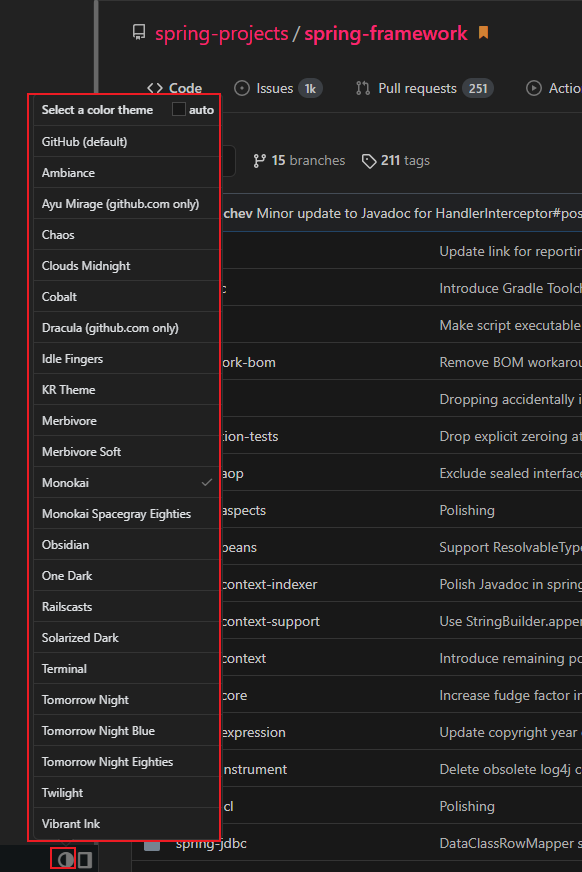The height and width of the screenshot is (872, 582).
Task: Click 'Make script executable' commit message
Action: click(x=510, y=325)
